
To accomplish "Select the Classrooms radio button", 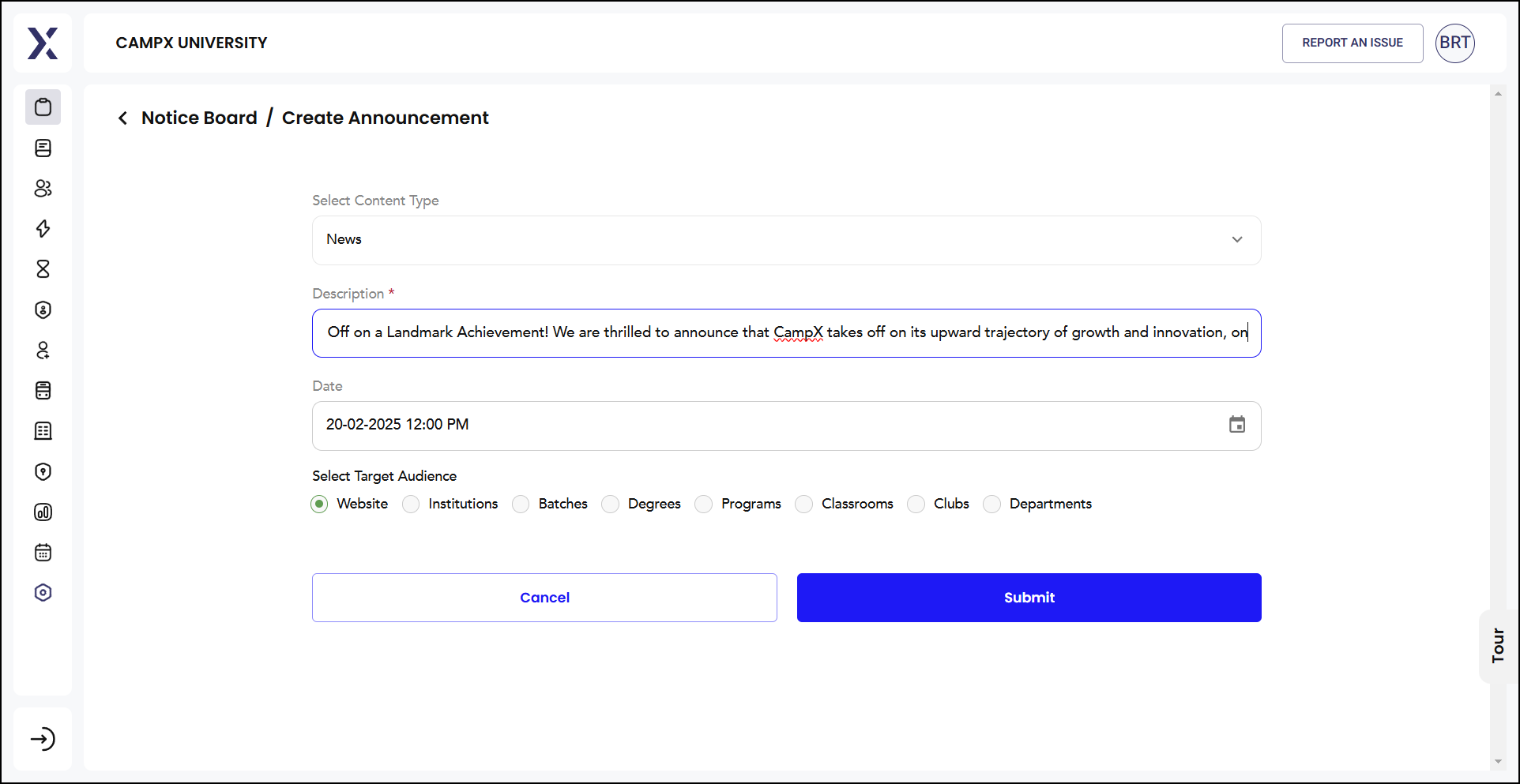I will click(803, 504).
